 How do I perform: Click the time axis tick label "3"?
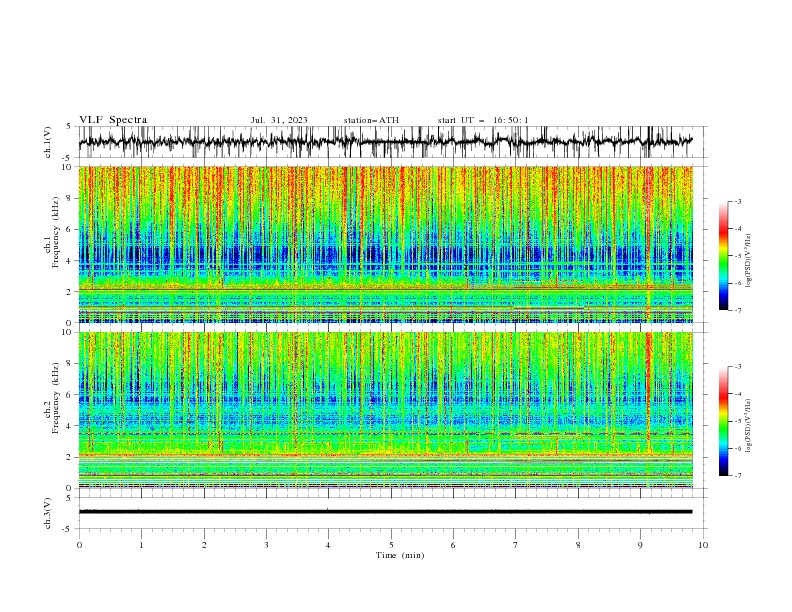[266, 545]
